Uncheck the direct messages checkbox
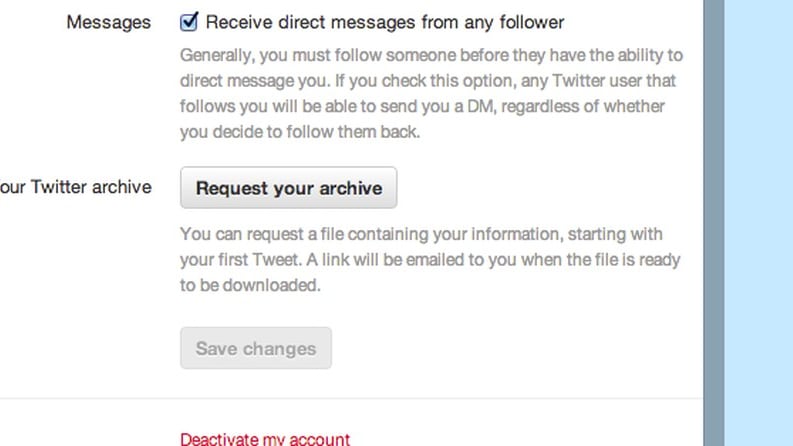This screenshot has width=793, height=446. point(189,22)
